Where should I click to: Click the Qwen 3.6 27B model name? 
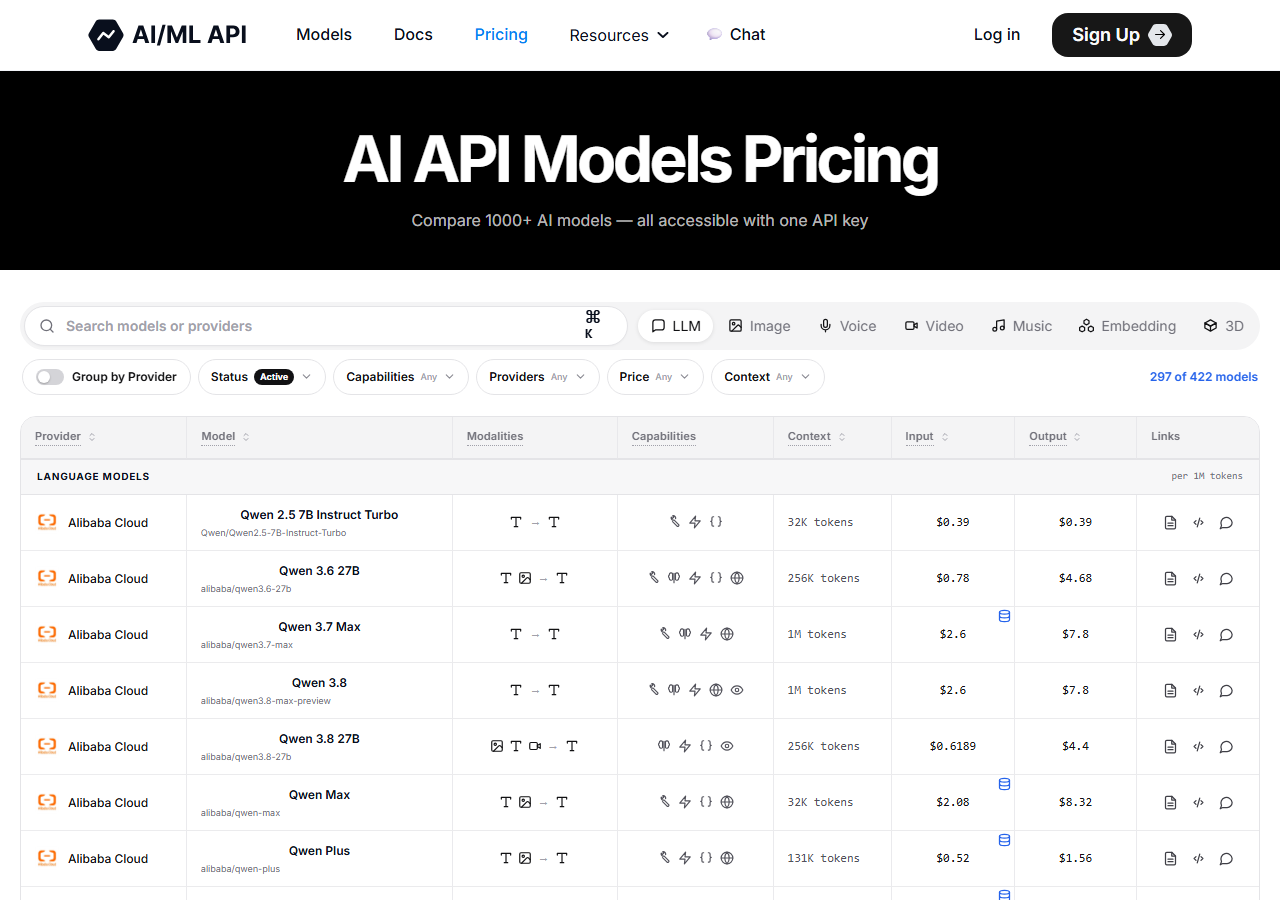click(319, 571)
